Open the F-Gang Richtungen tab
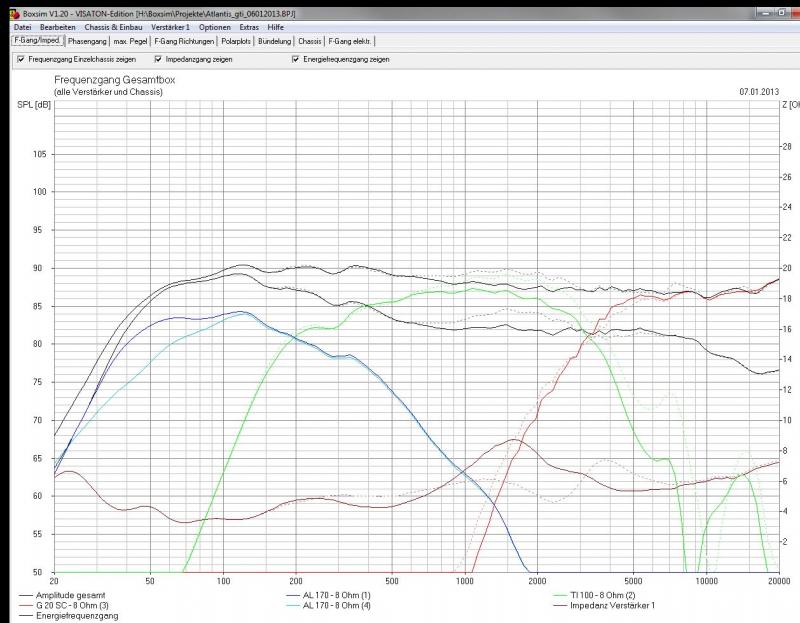 (x=184, y=41)
